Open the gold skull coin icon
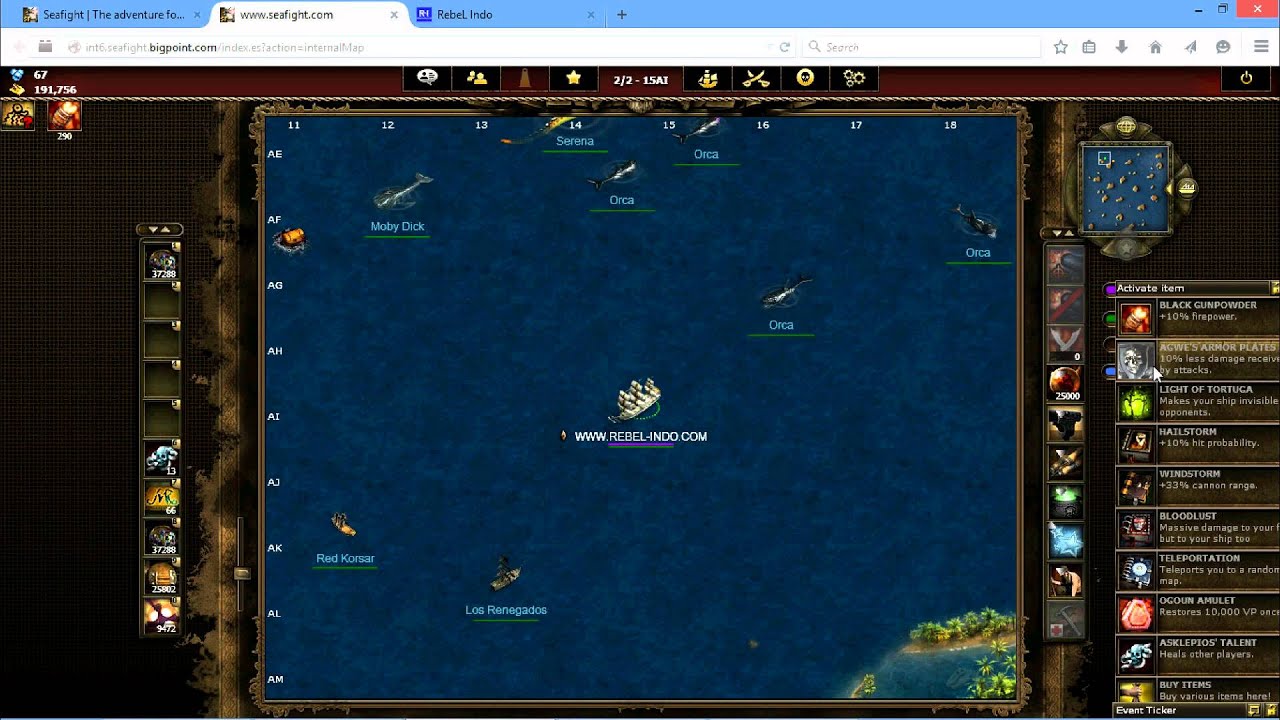This screenshot has width=1280, height=720. click(805, 78)
